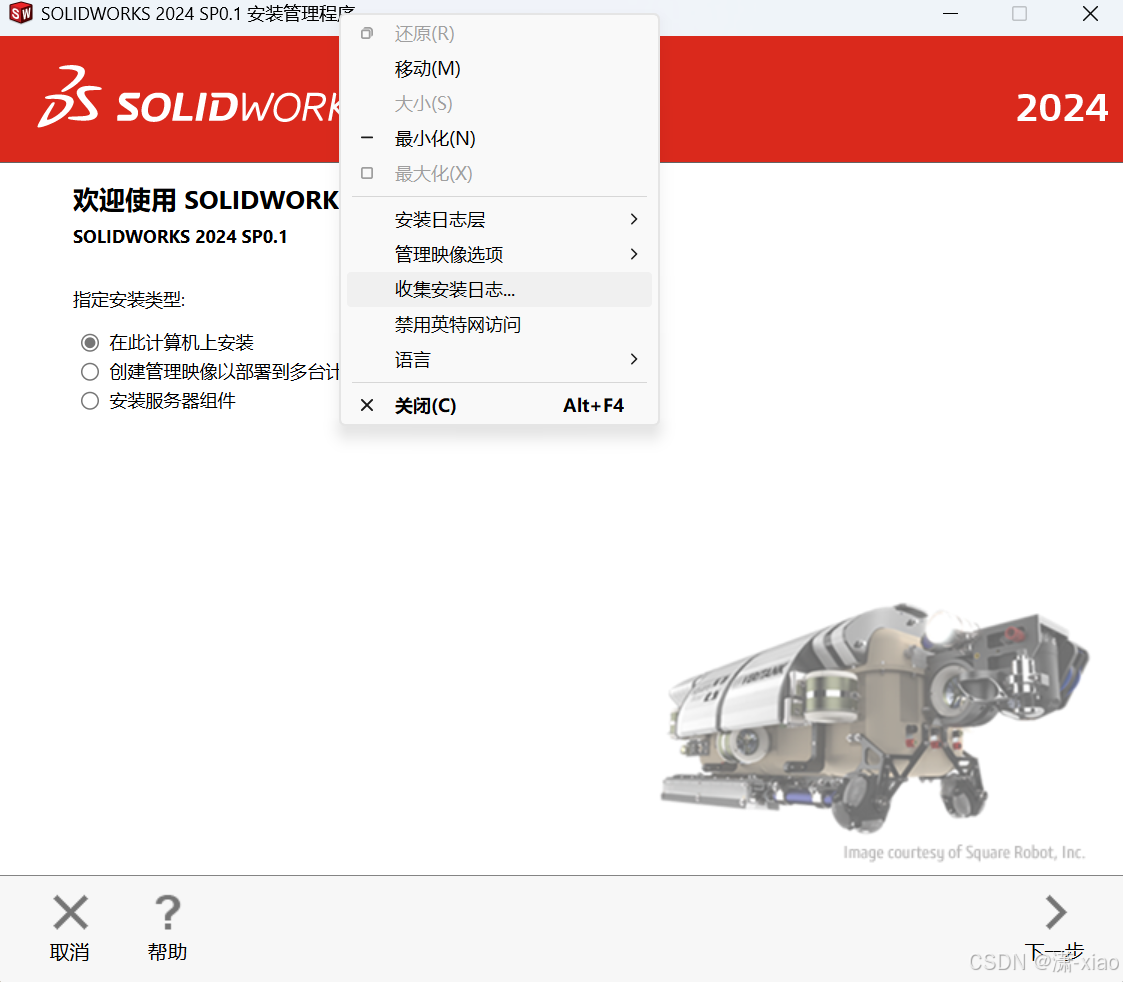This screenshot has width=1123, height=982.
Task: Click the 指定安装类型 label
Action: click(x=129, y=299)
